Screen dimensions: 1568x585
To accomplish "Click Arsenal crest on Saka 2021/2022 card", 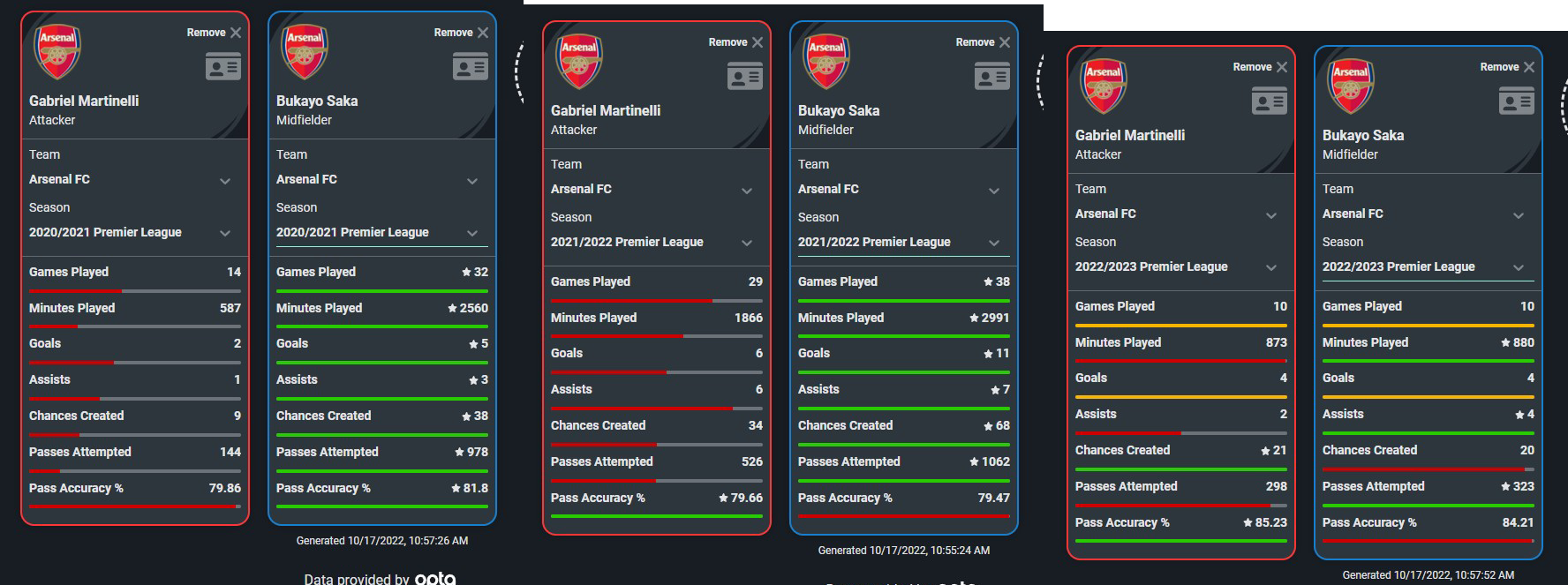I will click(x=826, y=62).
